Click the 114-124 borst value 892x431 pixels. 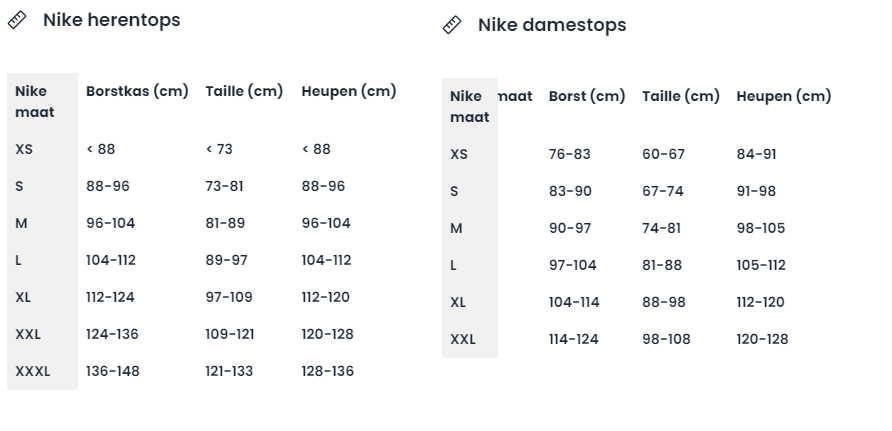(x=573, y=339)
